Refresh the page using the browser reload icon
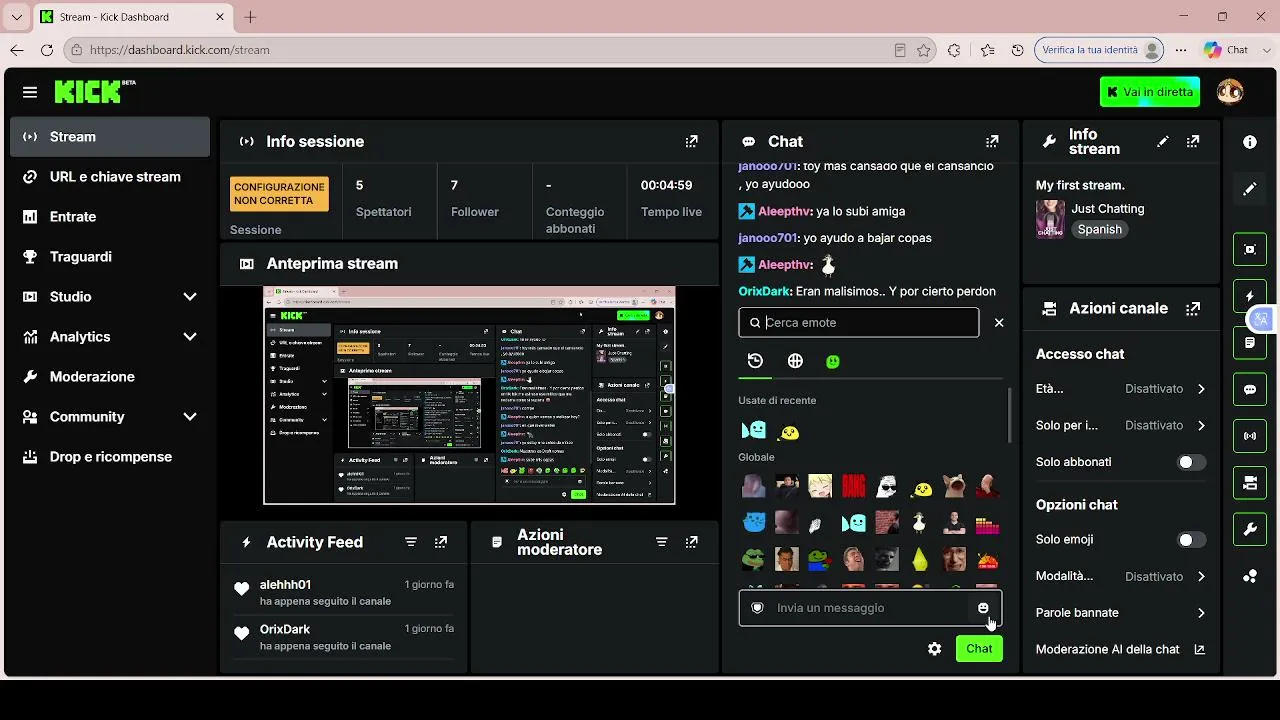Viewport: 1280px width, 720px height. pos(47,50)
